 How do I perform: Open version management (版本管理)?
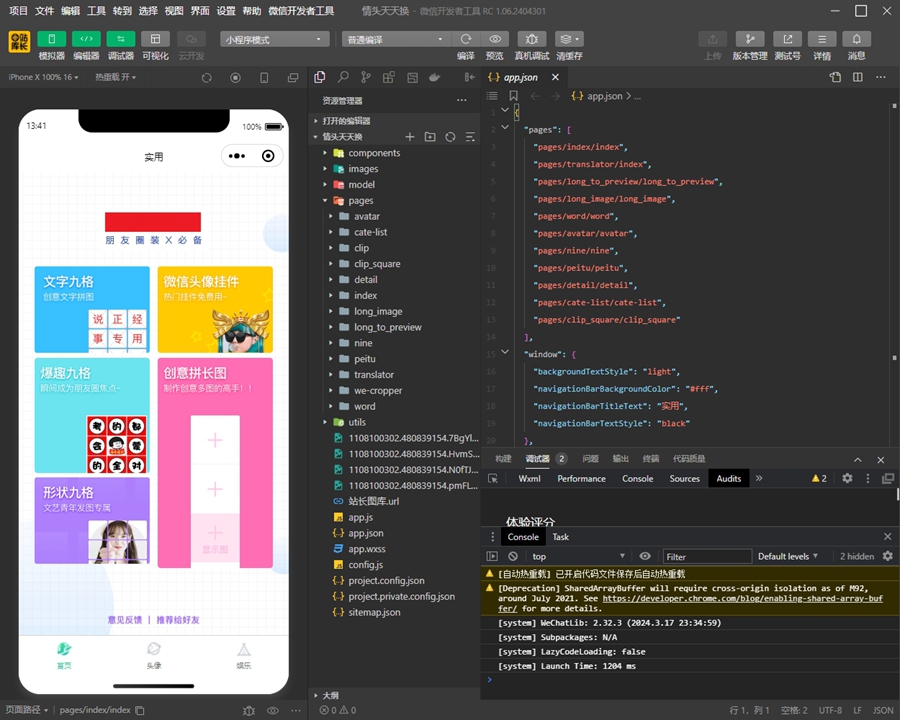click(x=750, y=39)
